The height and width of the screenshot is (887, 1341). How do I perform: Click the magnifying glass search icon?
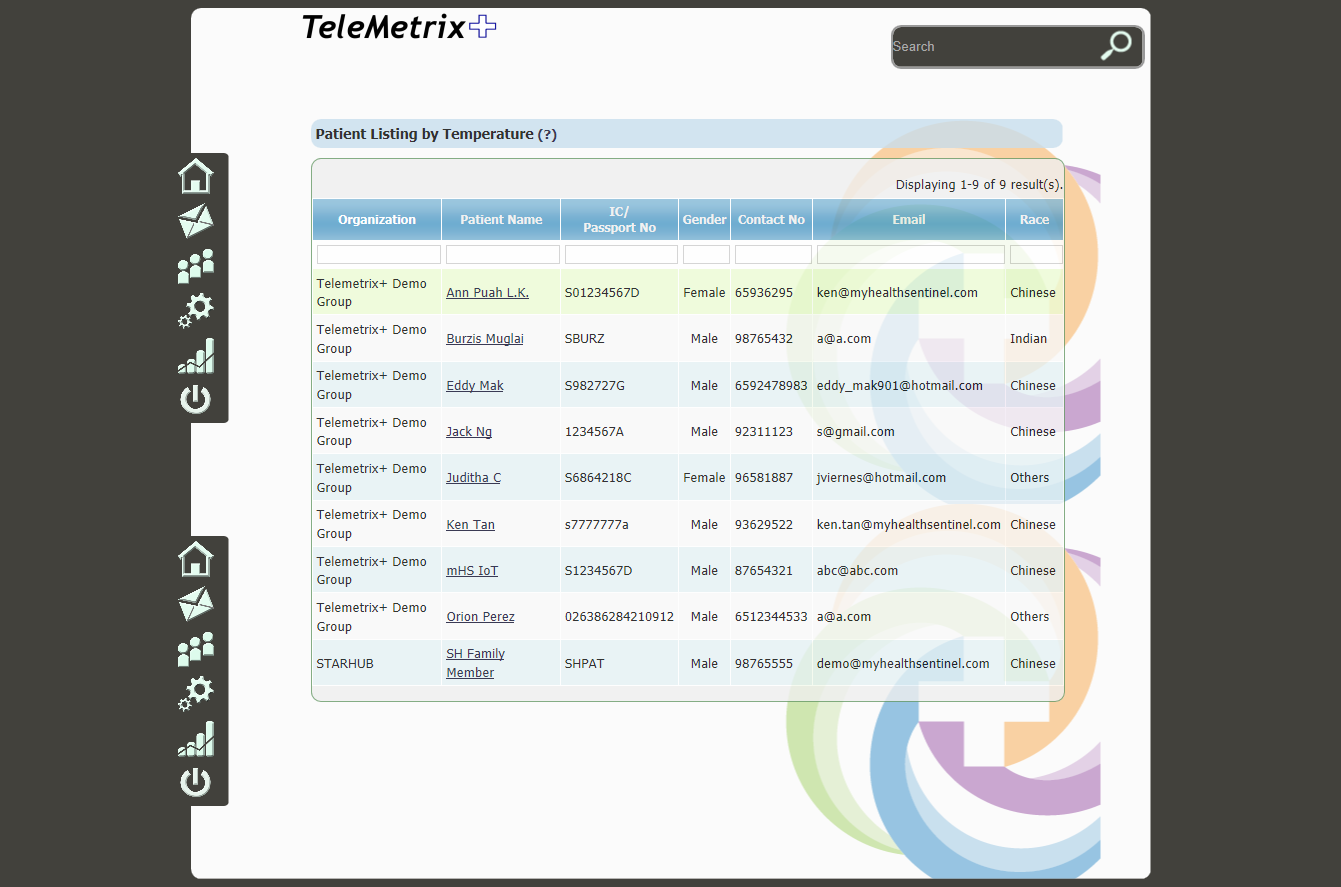[x=1115, y=46]
